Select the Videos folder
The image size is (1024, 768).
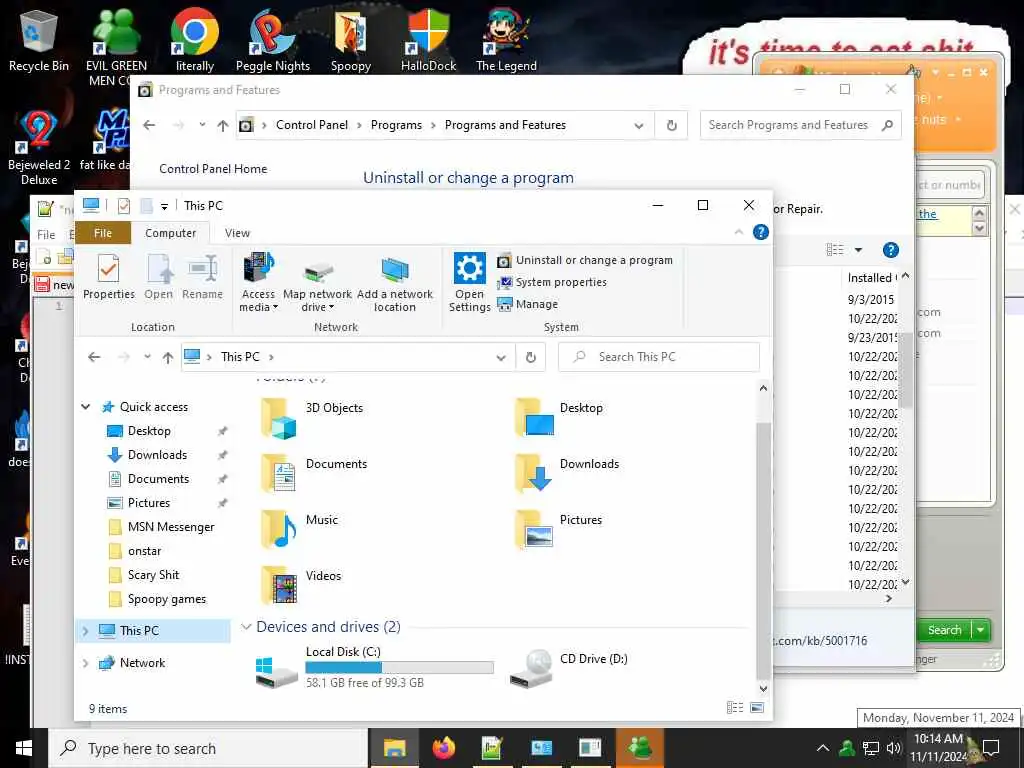click(301, 585)
